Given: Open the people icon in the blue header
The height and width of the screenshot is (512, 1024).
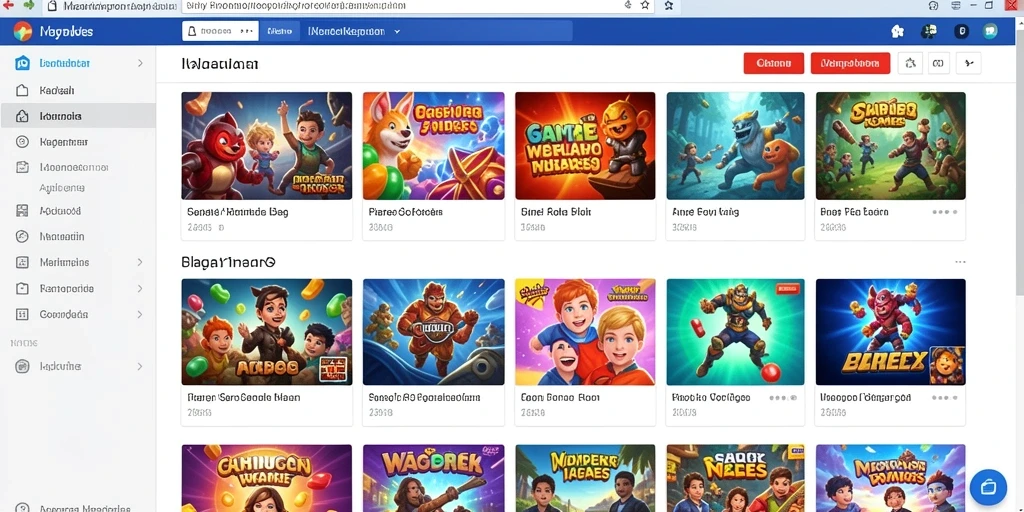Looking at the screenshot, I should [929, 31].
